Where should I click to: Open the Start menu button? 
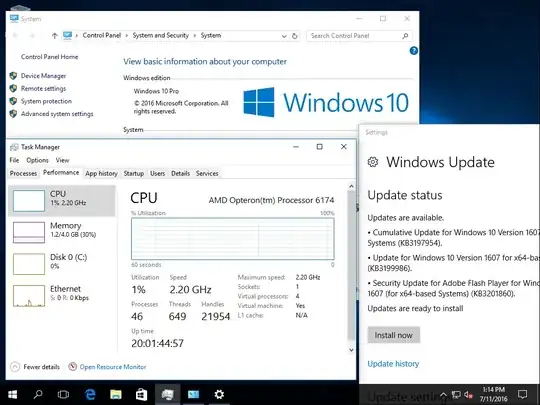(x=12, y=394)
